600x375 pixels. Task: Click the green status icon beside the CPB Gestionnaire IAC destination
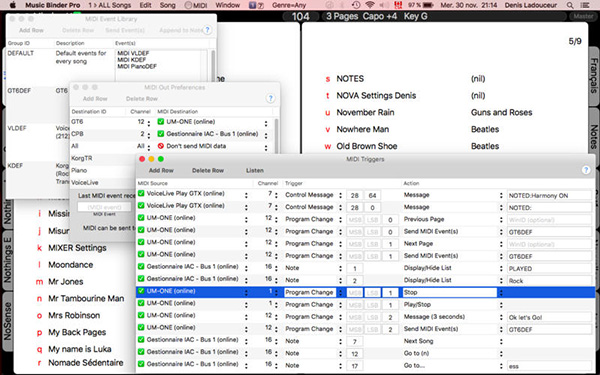click(x=161, y=134)
